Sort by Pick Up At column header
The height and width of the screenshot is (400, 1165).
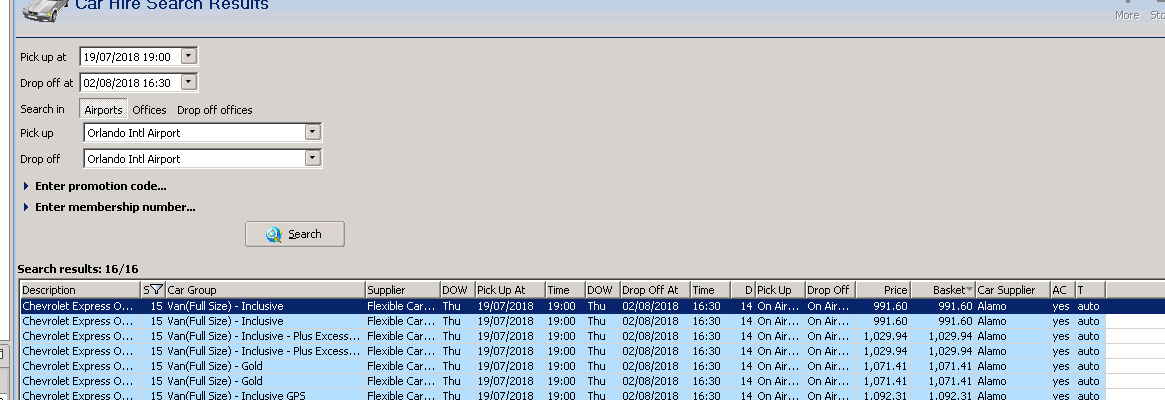510,290
